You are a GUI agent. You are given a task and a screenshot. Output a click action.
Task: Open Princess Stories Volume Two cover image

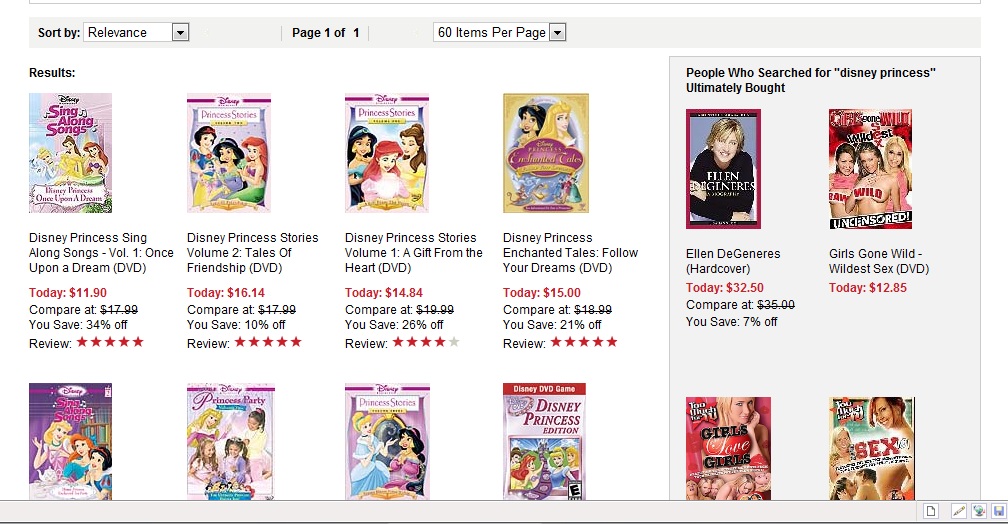(x=229, y=153)
